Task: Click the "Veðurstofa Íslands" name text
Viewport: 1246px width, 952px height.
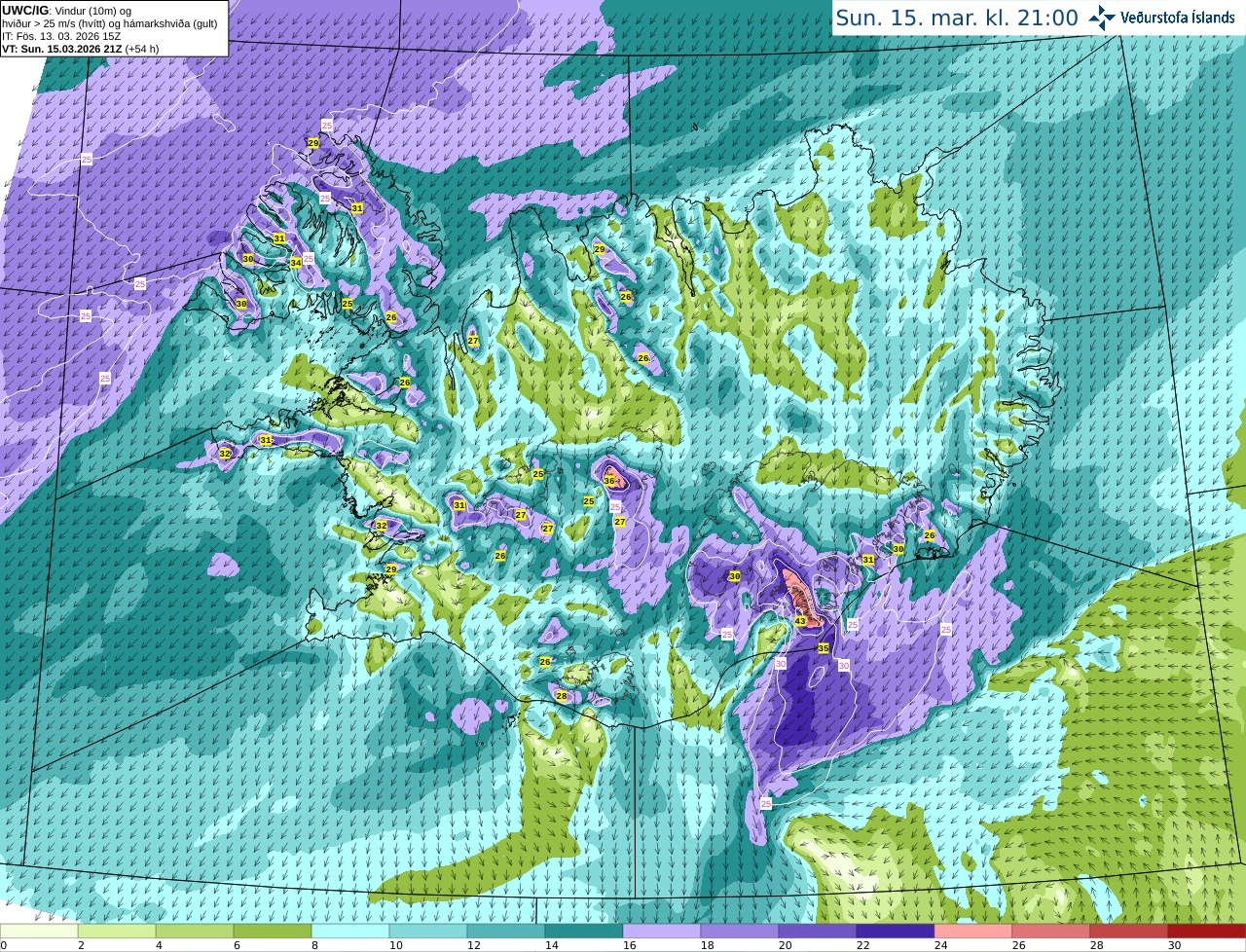Action: [1178, 18]
